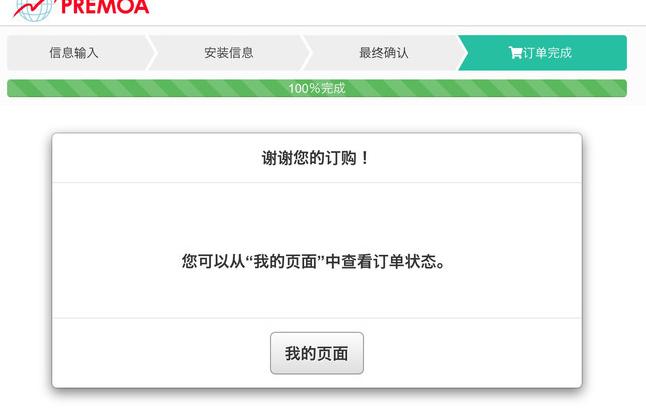This screenshot has width=646, height=411.
Task: Click the 谢谢您的订购！ heading
Action: click(316, 158)
